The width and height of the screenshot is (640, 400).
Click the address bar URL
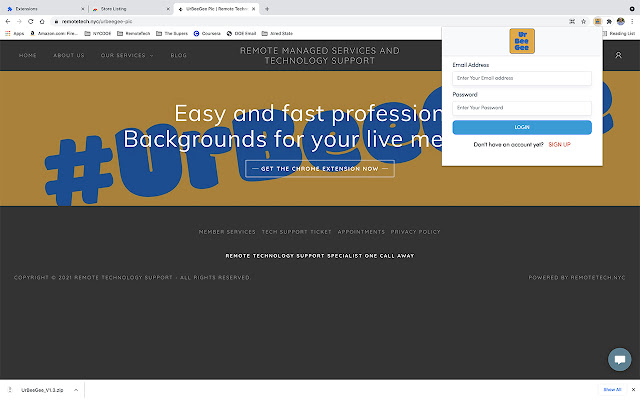97,21
